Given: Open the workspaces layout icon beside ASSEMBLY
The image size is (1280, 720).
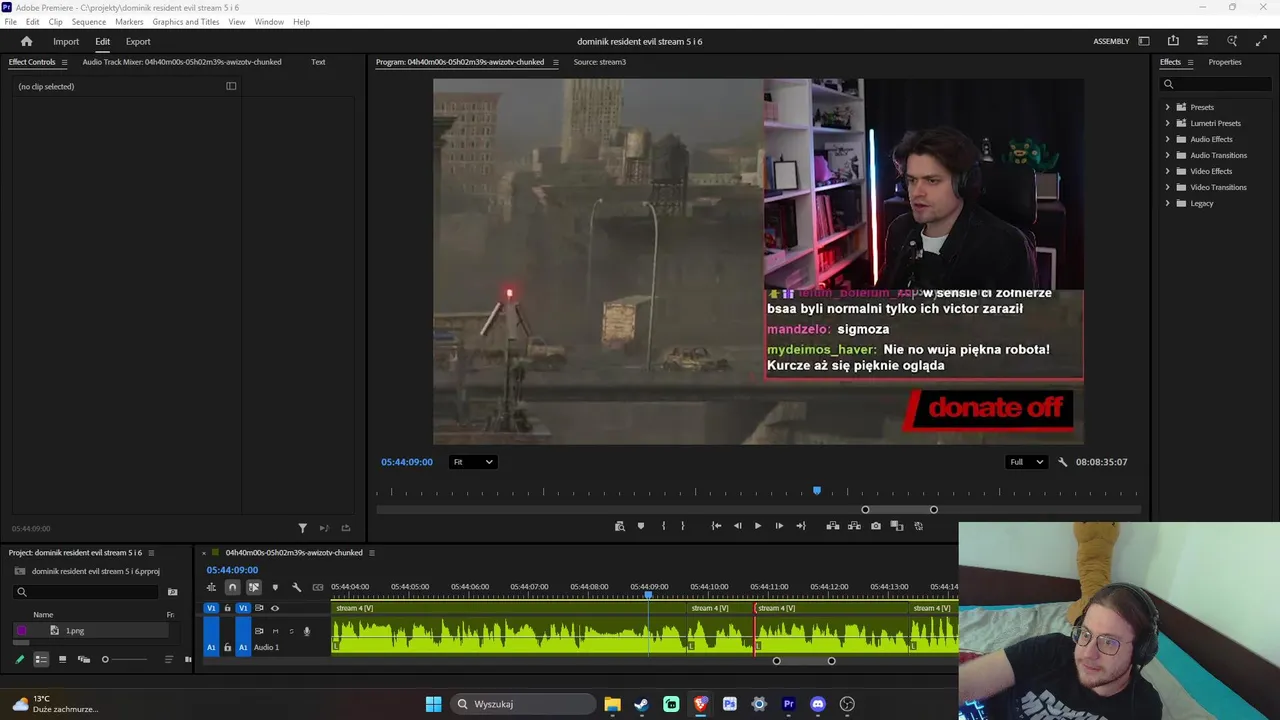Looking at the screenshot, I should pos(1144,41).
